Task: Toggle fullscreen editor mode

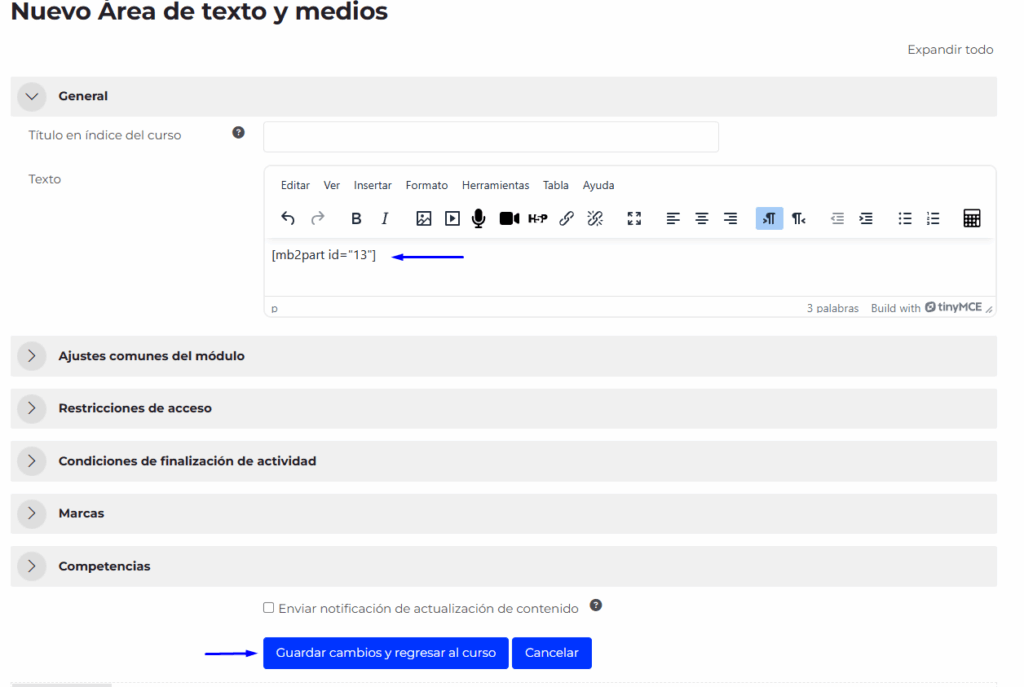Action: coord(634,218)
